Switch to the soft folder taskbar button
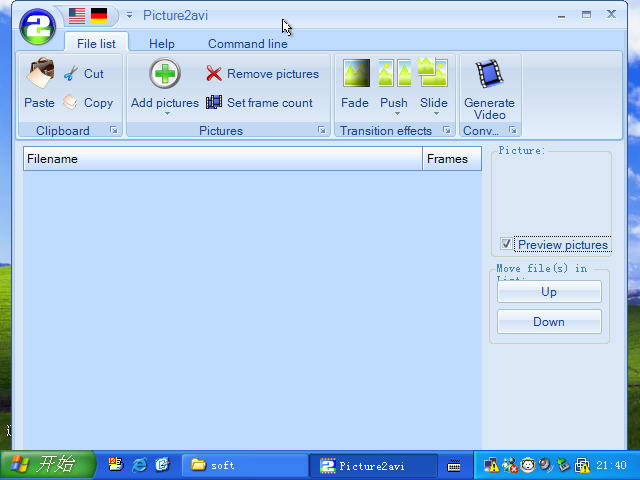640x480 pixels. point(244,465)
